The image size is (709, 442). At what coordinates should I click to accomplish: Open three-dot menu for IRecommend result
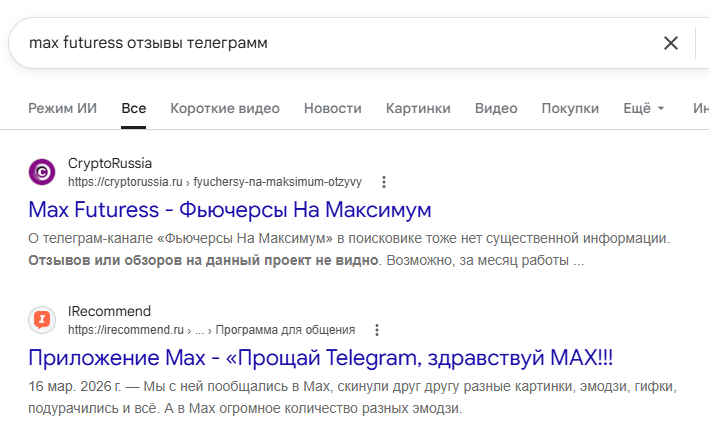pos(377,330)
